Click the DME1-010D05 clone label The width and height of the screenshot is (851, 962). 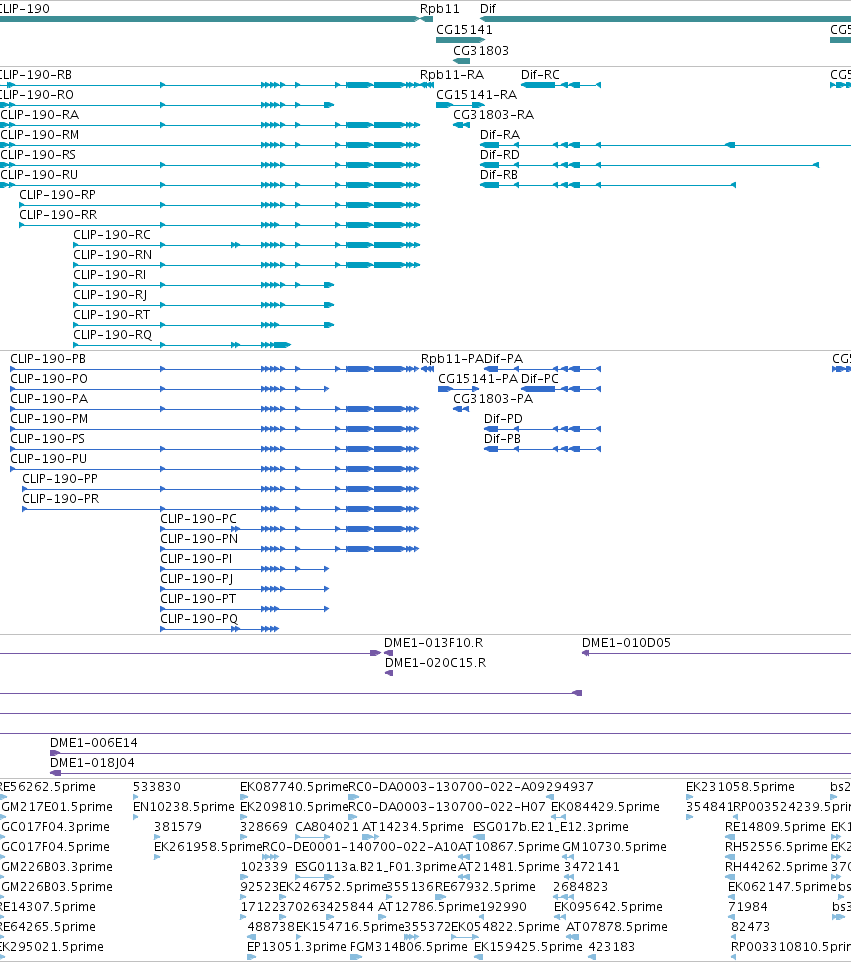coord(626,642)
